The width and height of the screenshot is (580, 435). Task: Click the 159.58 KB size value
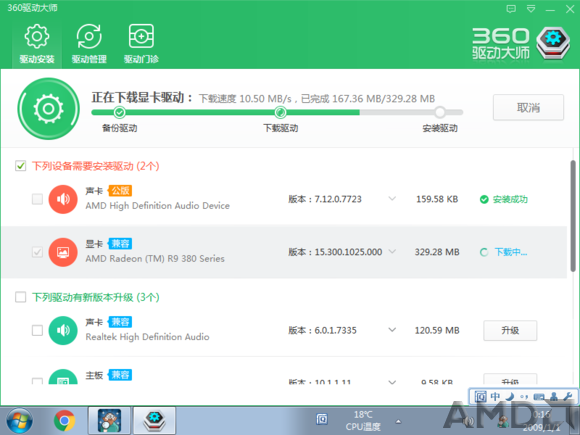pos(437,199)
